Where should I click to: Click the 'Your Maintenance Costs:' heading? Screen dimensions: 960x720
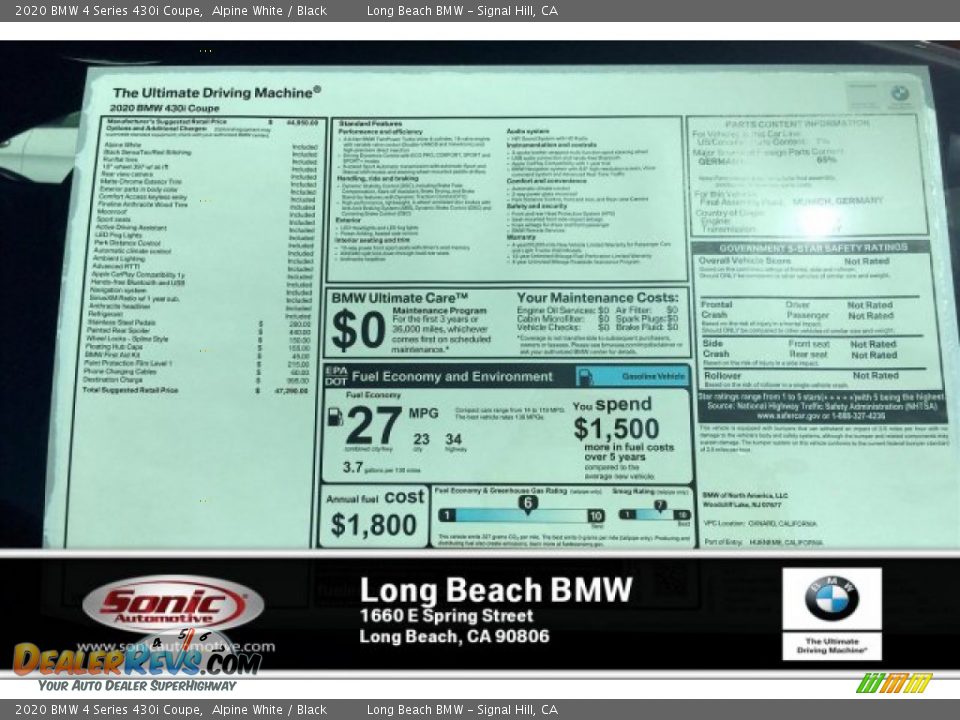click(x=598, y=298)
